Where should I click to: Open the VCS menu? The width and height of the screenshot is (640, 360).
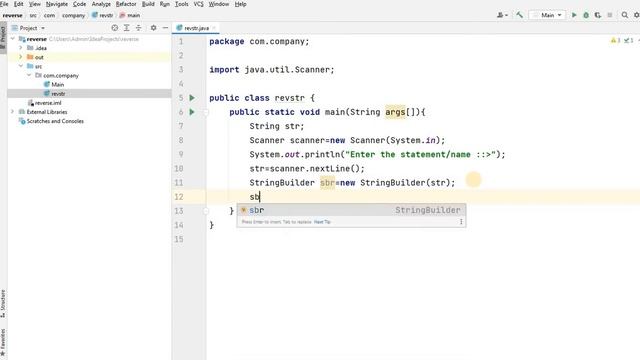coord(198,4)
